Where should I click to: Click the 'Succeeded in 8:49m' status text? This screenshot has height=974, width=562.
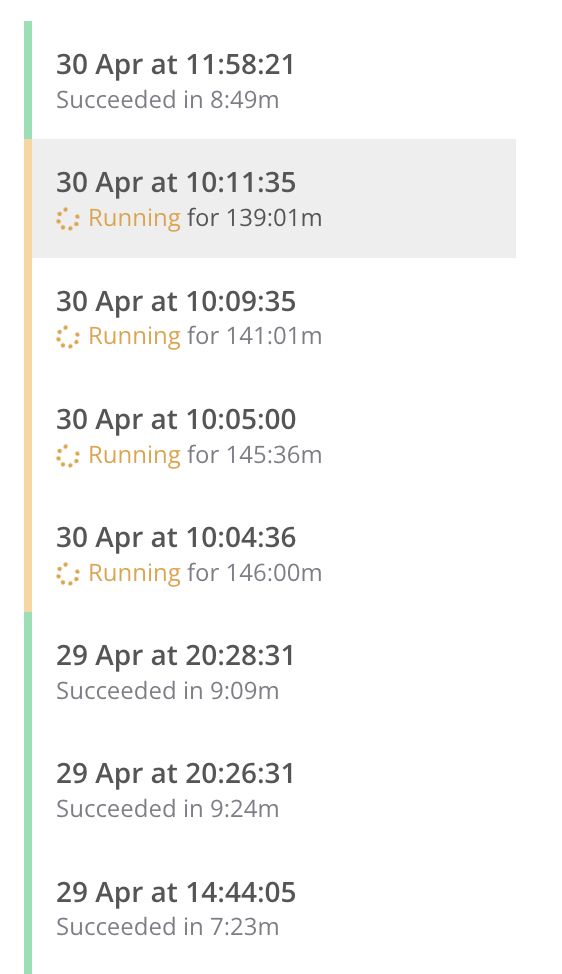click(168, 99)
